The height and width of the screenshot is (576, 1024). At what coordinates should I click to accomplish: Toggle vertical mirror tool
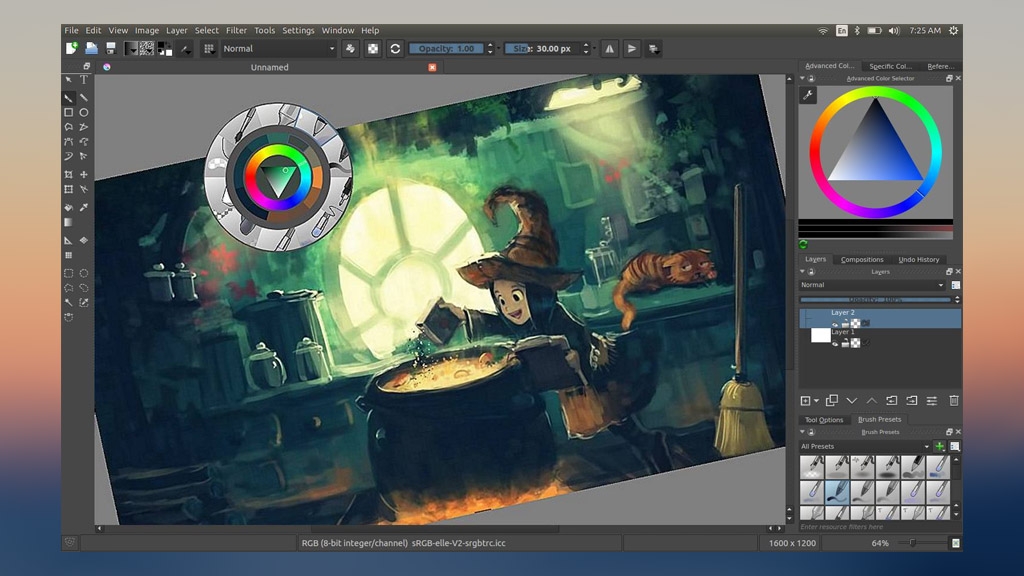(x=632, y=48)
